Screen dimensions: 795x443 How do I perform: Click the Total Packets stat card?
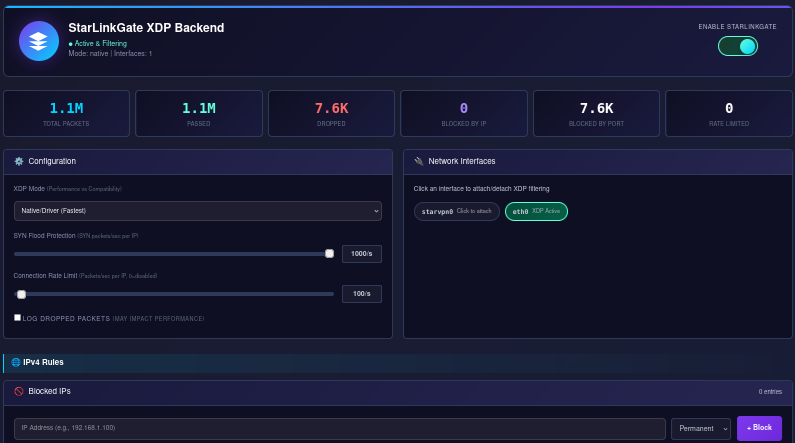pyautogui.click(x=66, y=114)
